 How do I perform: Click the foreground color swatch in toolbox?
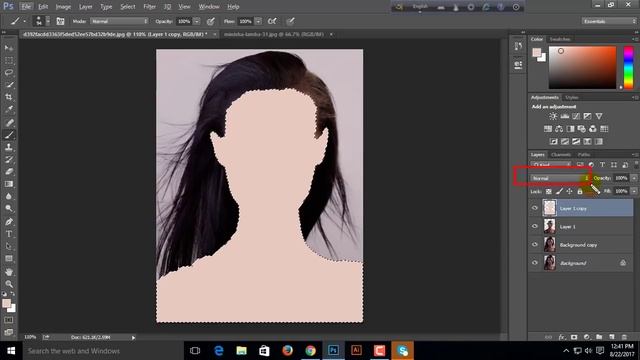click(x=6, y=303)
